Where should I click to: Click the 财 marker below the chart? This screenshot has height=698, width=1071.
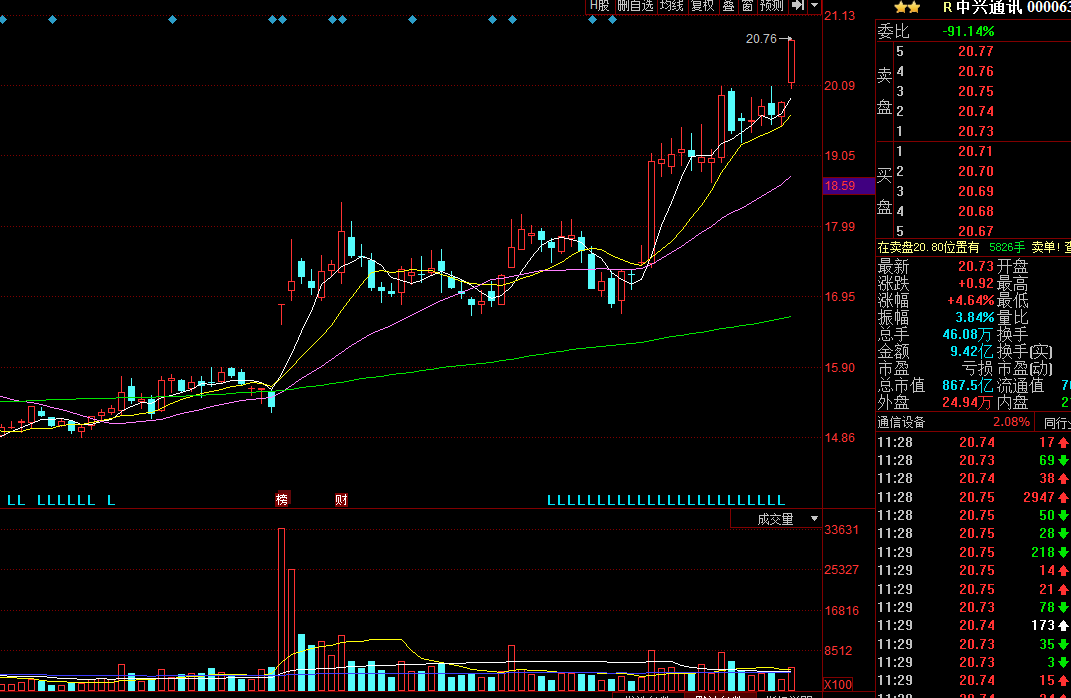(x=341, y=499)
